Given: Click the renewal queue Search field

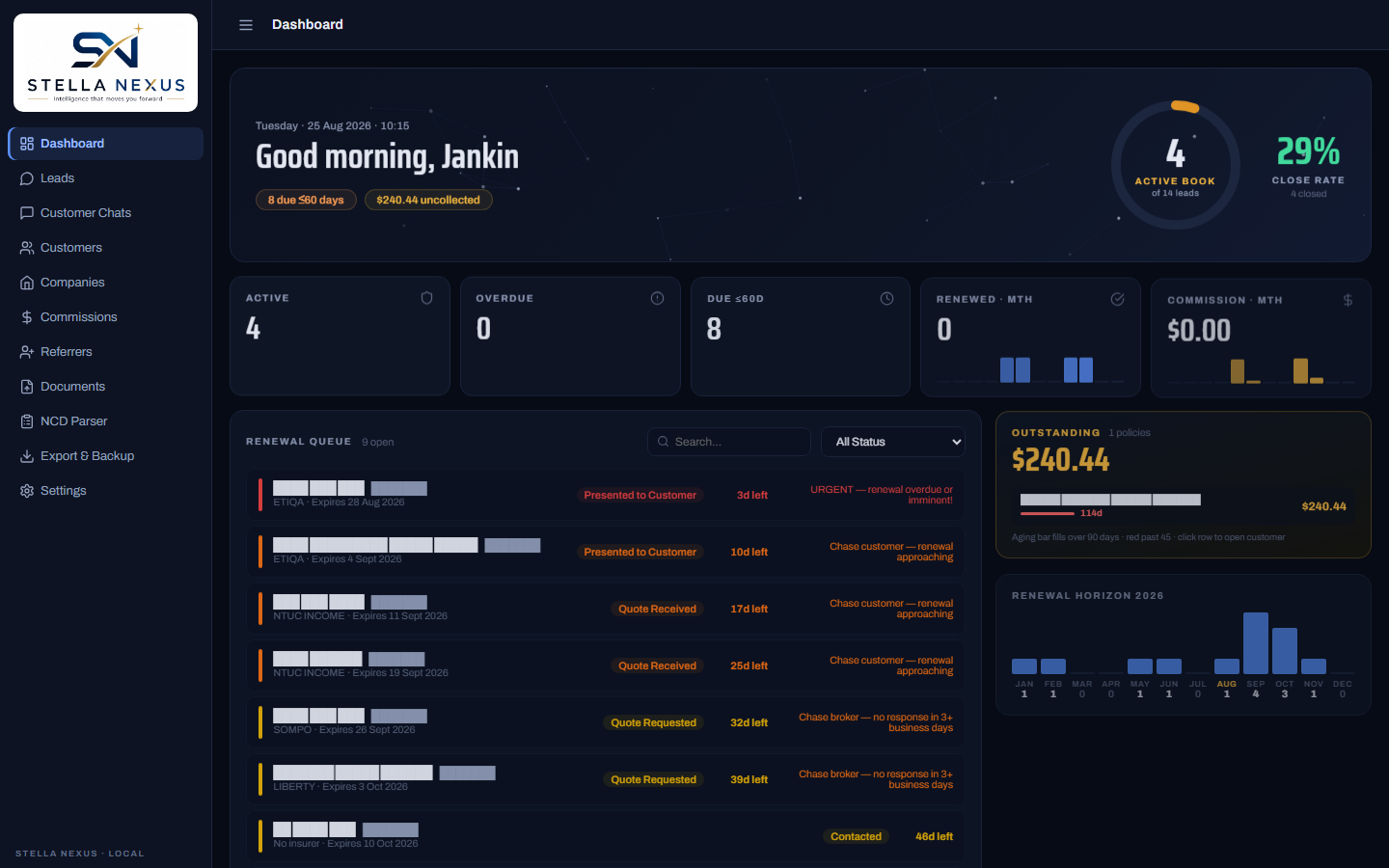Looking at the screenshot, I should pyautogui.click(x=729, y=442).
